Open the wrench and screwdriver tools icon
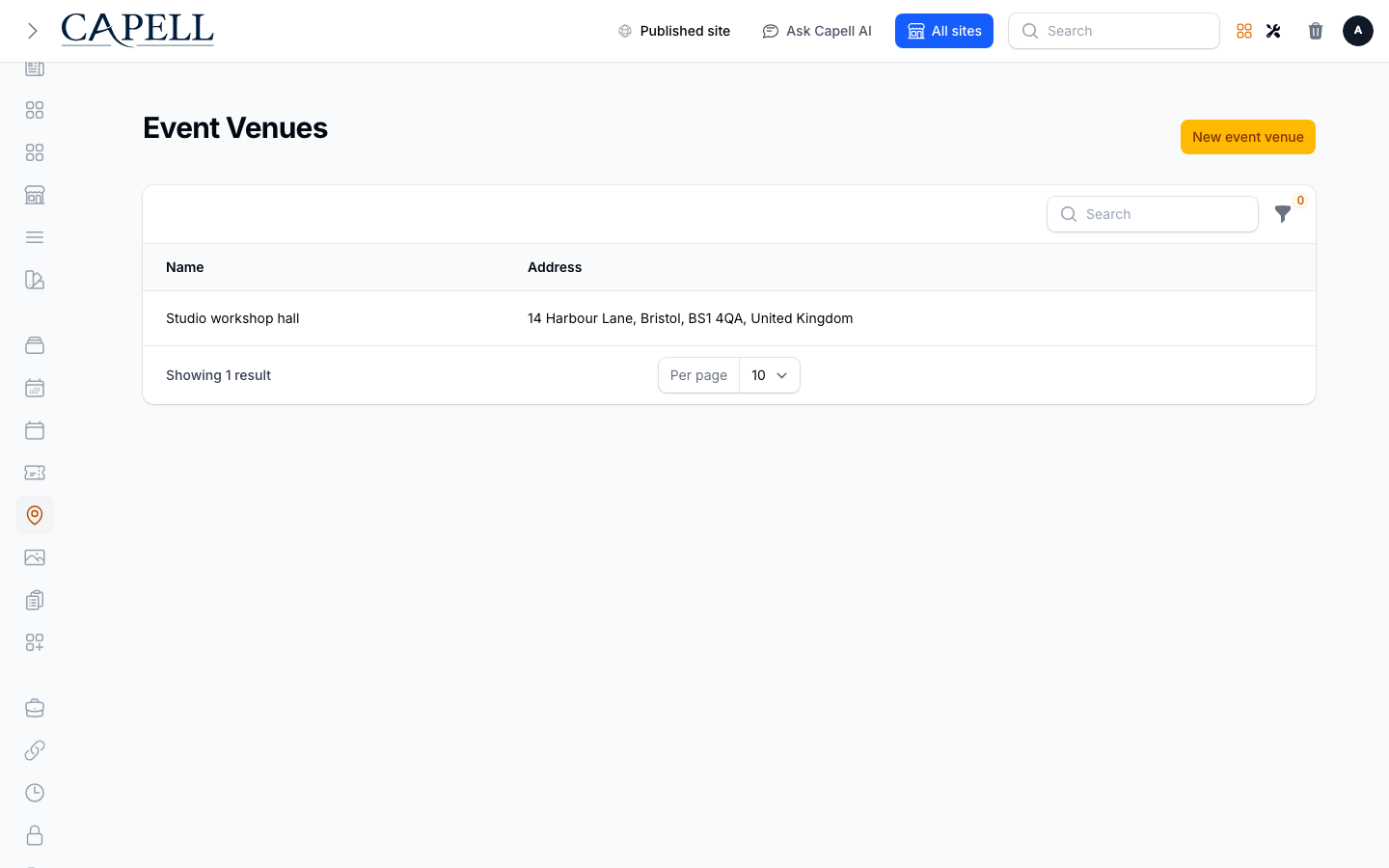Viewport: 1389px width, 868px height. (x=1273, y=31)
